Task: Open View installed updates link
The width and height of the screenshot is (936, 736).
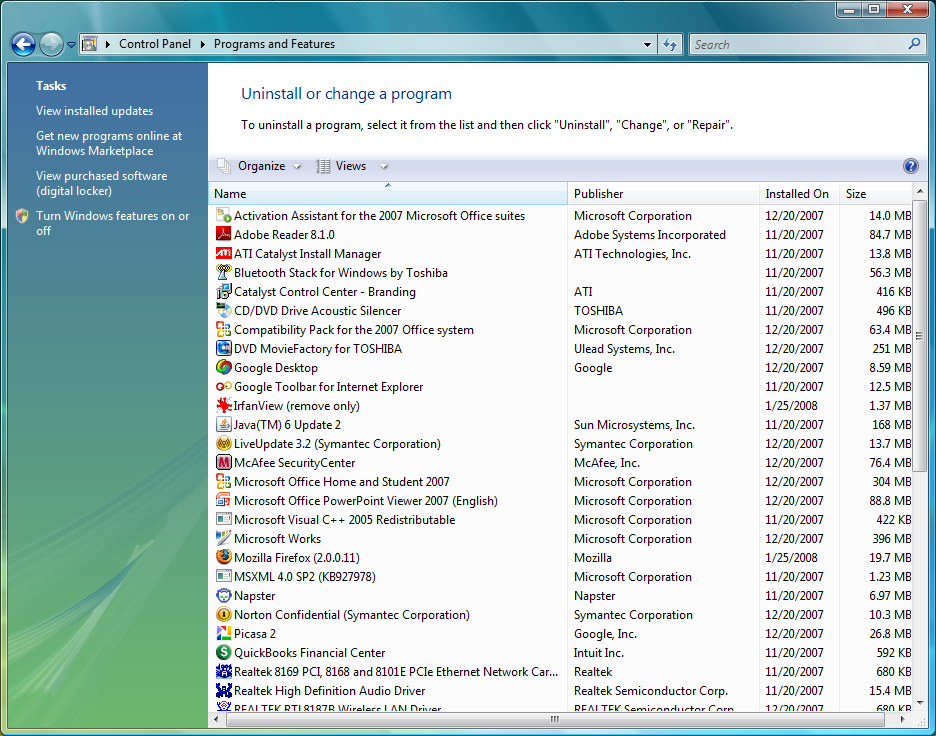Action: click(x=94, y=111)
